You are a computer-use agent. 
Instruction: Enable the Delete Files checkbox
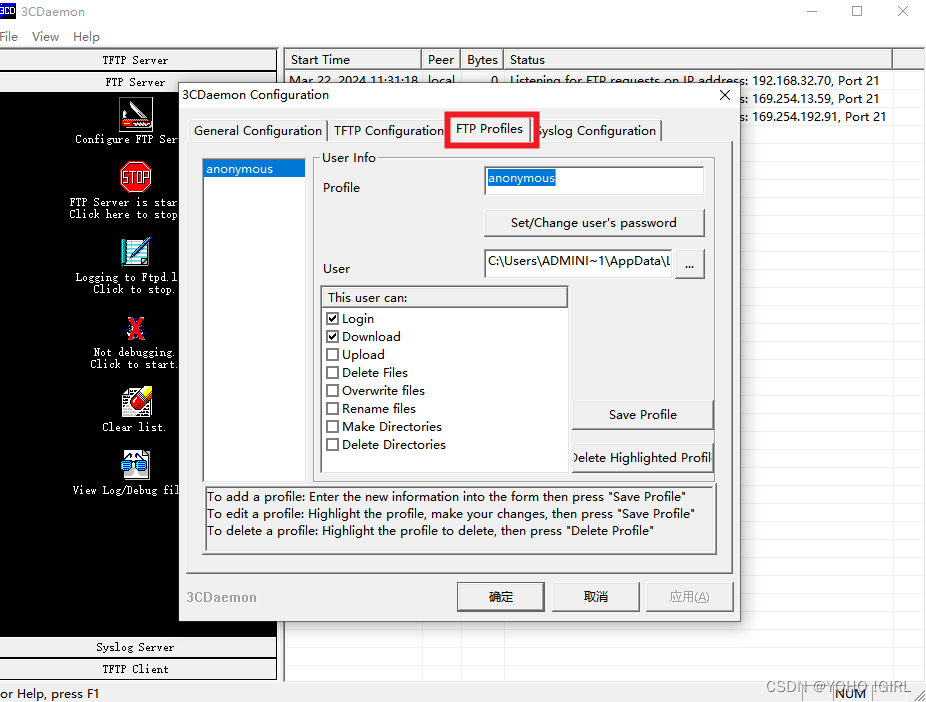point(332,373)
